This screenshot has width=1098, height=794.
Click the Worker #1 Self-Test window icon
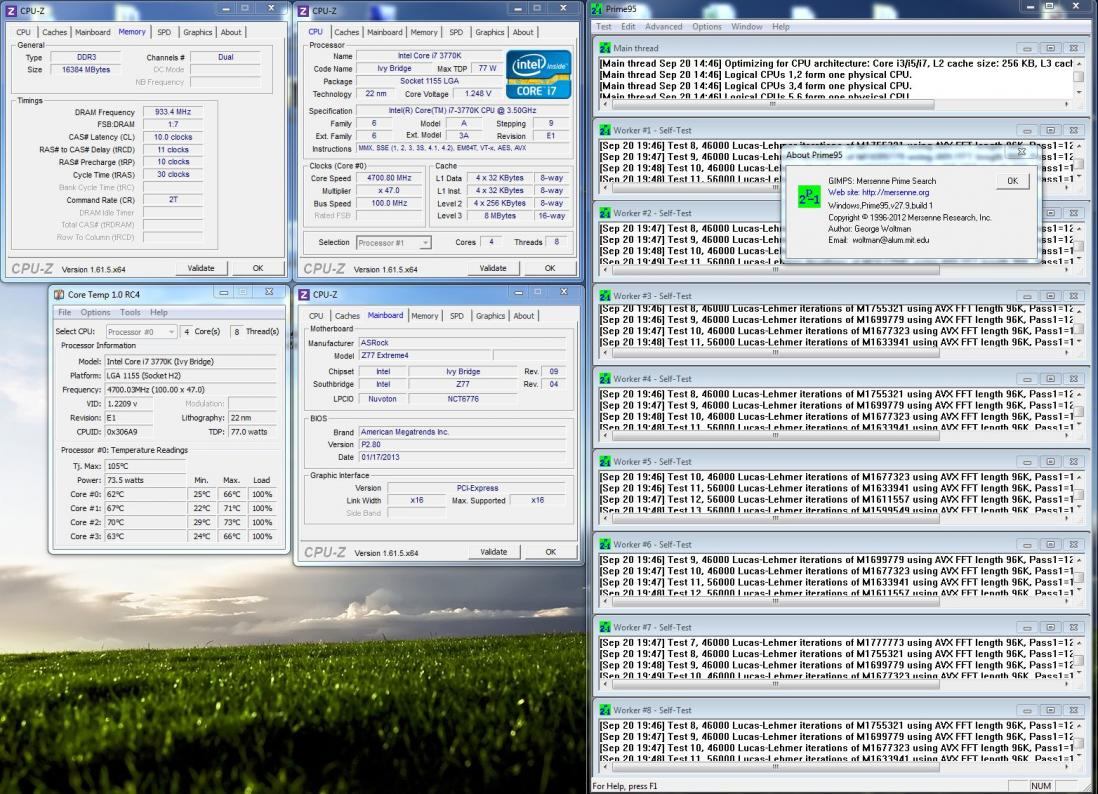tap(605, 130)
